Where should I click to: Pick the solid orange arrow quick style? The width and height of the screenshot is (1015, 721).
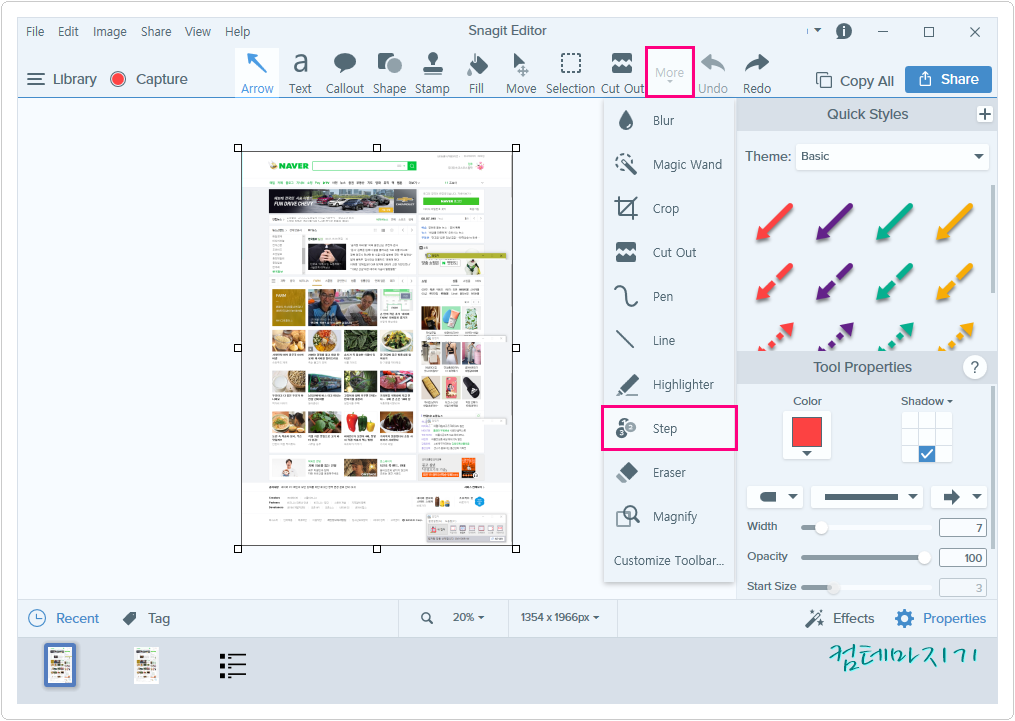point(954,223)
